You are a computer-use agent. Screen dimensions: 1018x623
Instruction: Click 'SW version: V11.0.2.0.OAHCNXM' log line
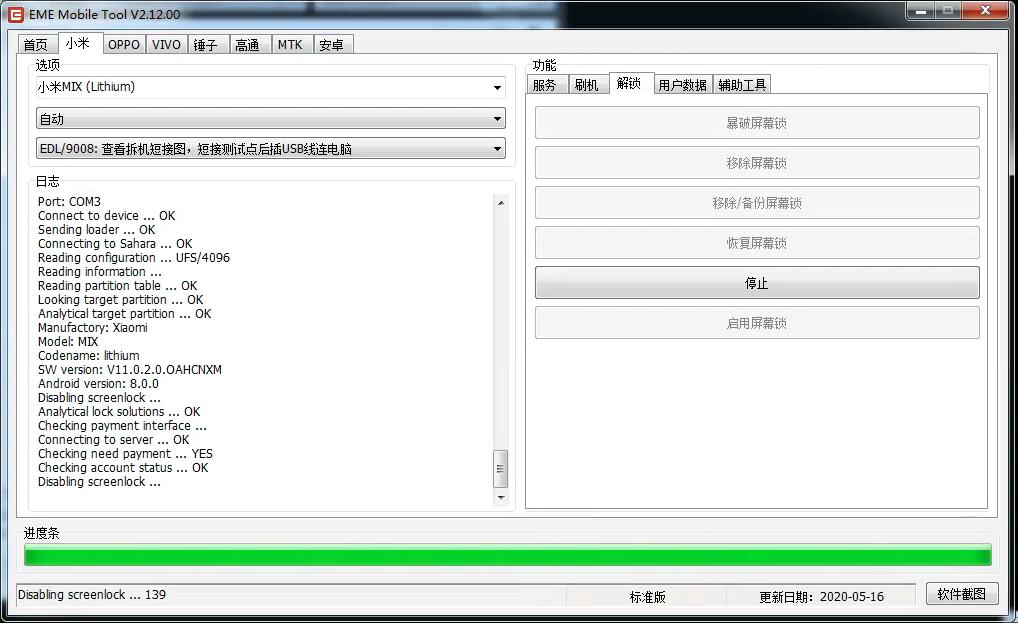coord(130,370)
